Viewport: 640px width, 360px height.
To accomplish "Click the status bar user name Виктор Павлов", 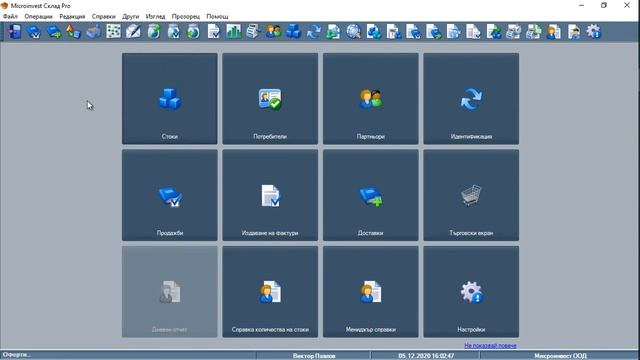I will [x=314, y=356].
